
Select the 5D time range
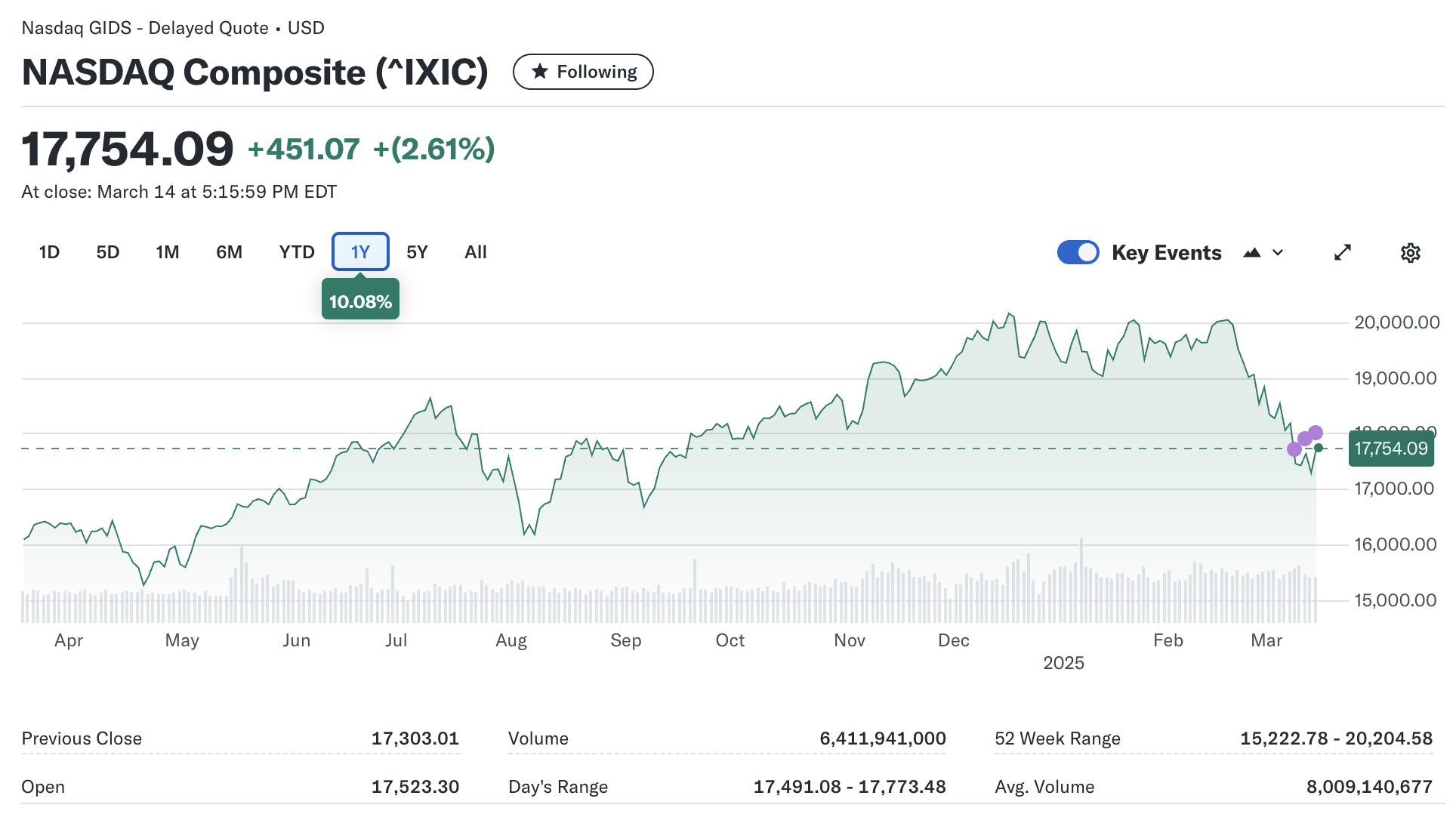point(108,252)
